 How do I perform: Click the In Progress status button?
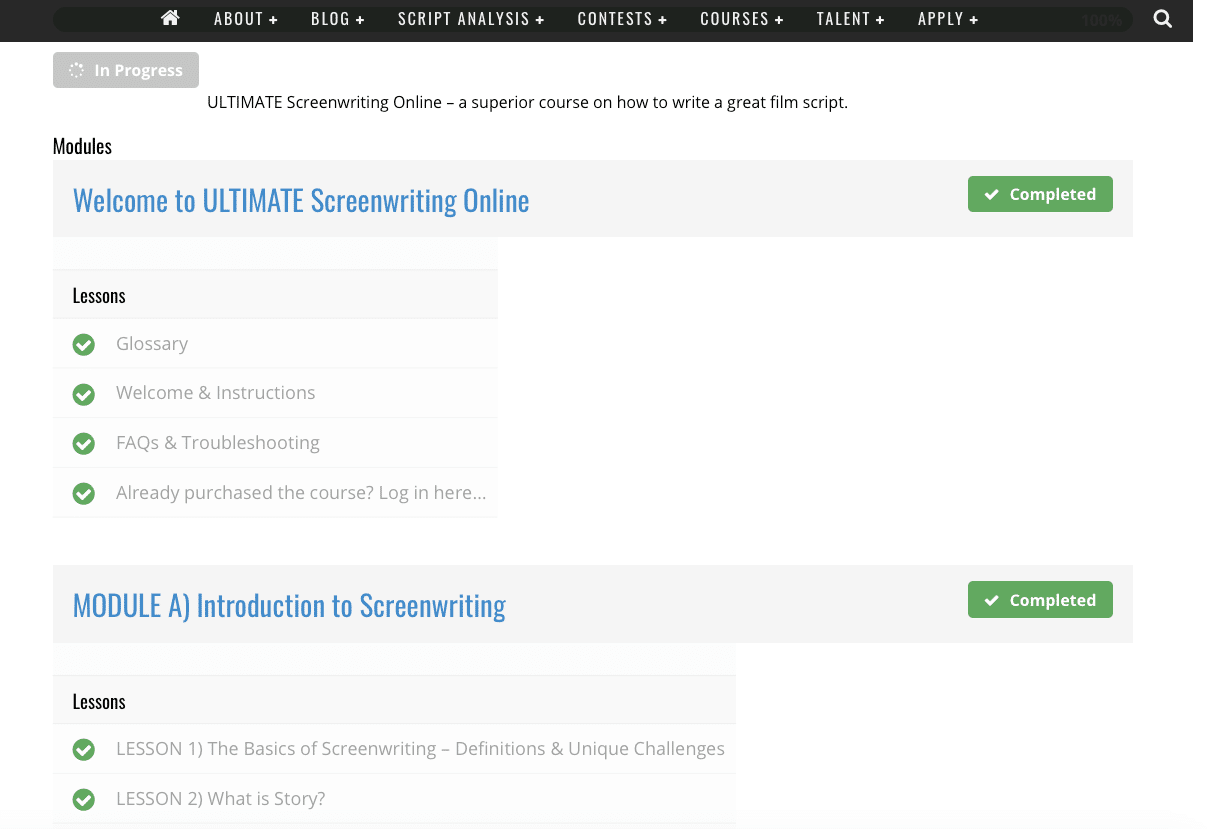point(126,70)
